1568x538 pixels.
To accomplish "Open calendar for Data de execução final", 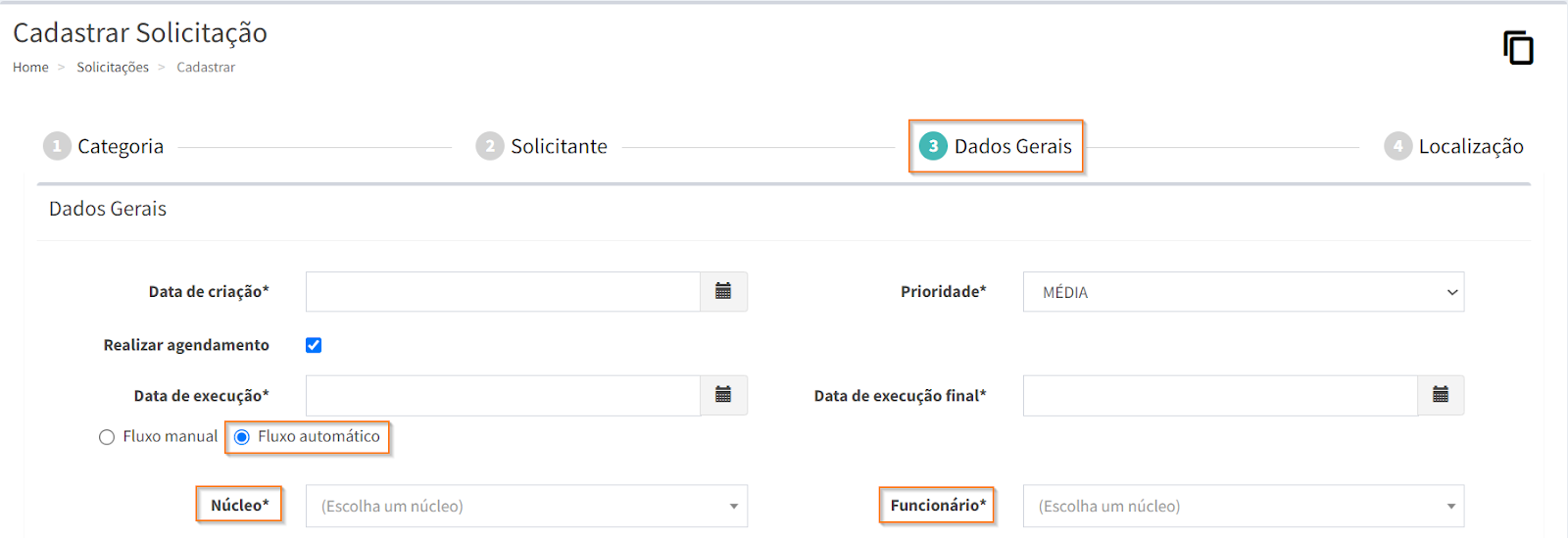I will tap(1441, 395).
